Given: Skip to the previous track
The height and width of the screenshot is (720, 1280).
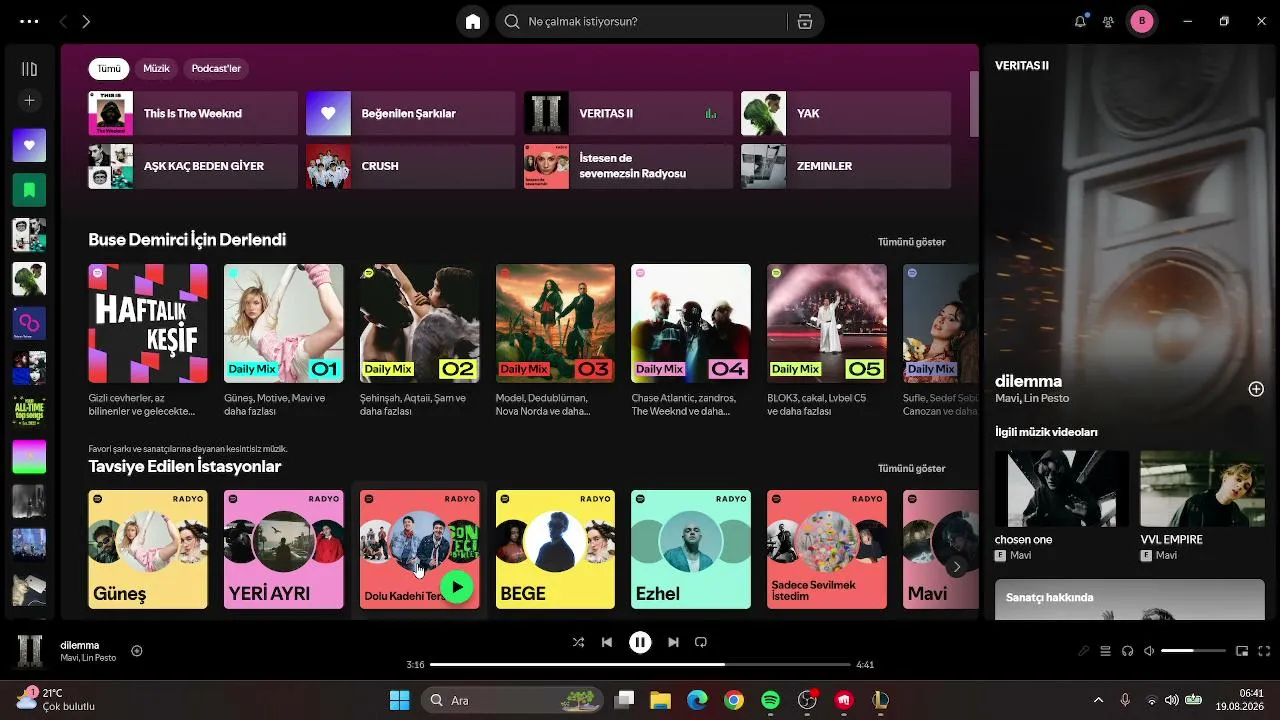Looking at the screenshot, I should point(606,642).
